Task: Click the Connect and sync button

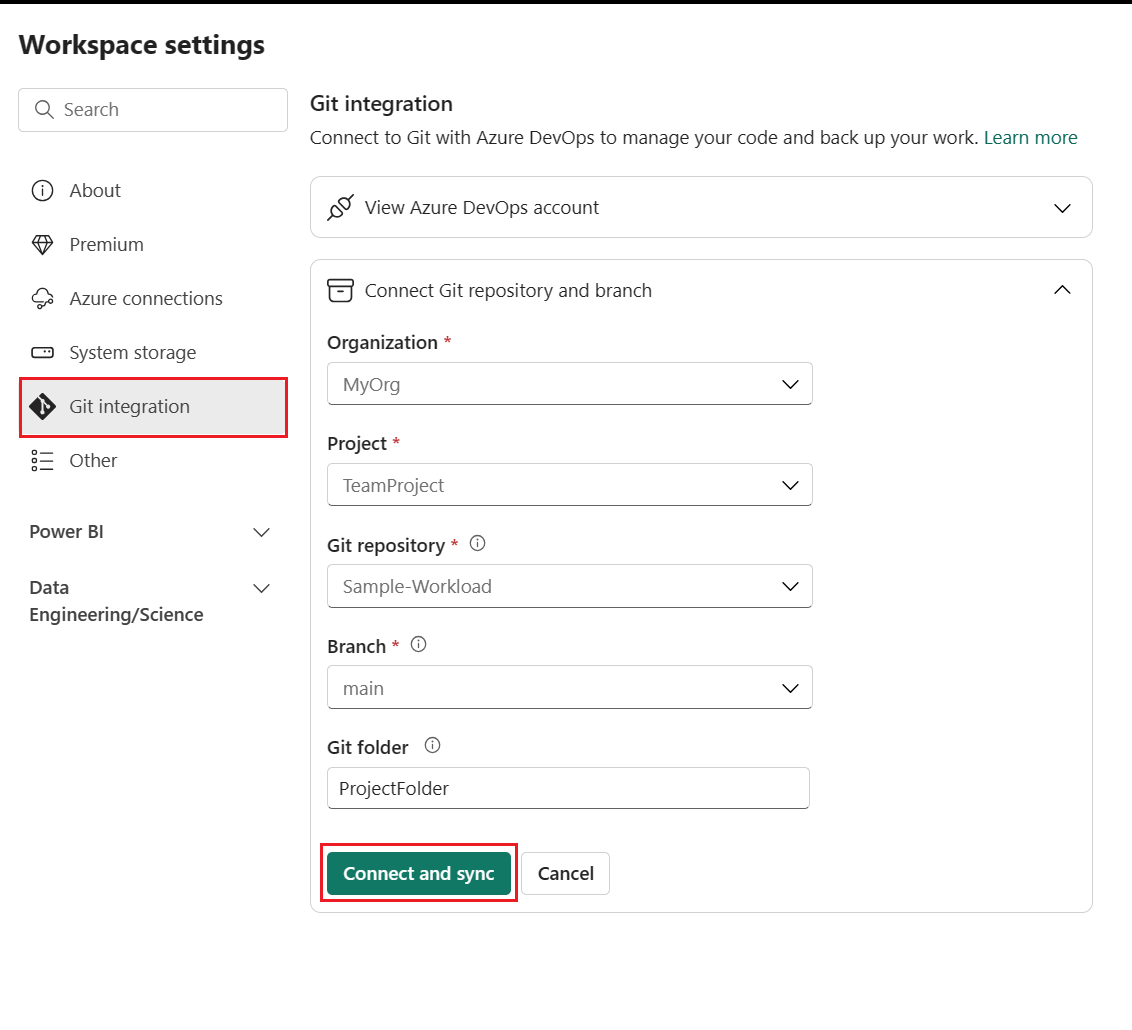Action: (418, 873)
